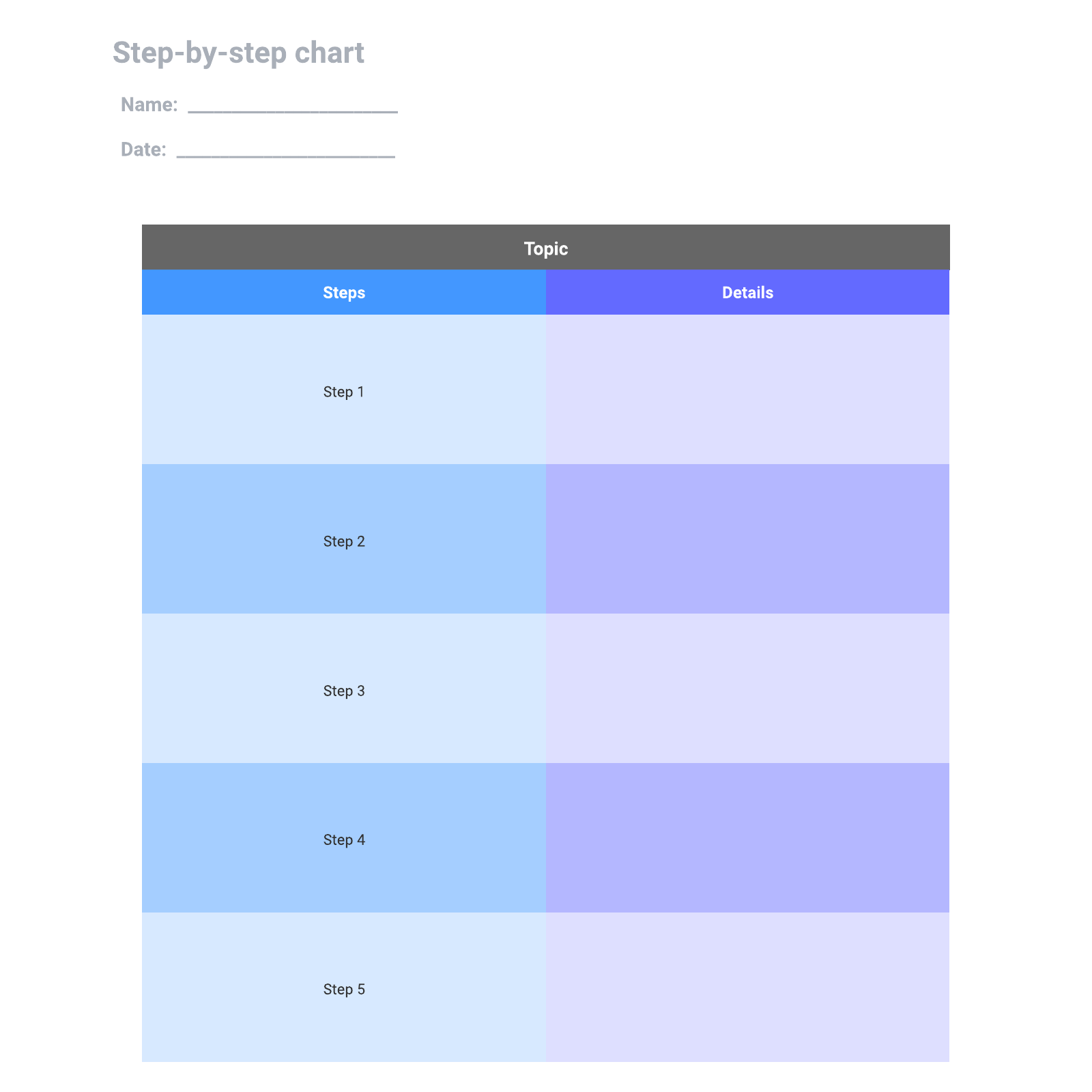Click the details cell beside Step 5
This screenshot has width=1092, height=1092.
tap(747, 987)
